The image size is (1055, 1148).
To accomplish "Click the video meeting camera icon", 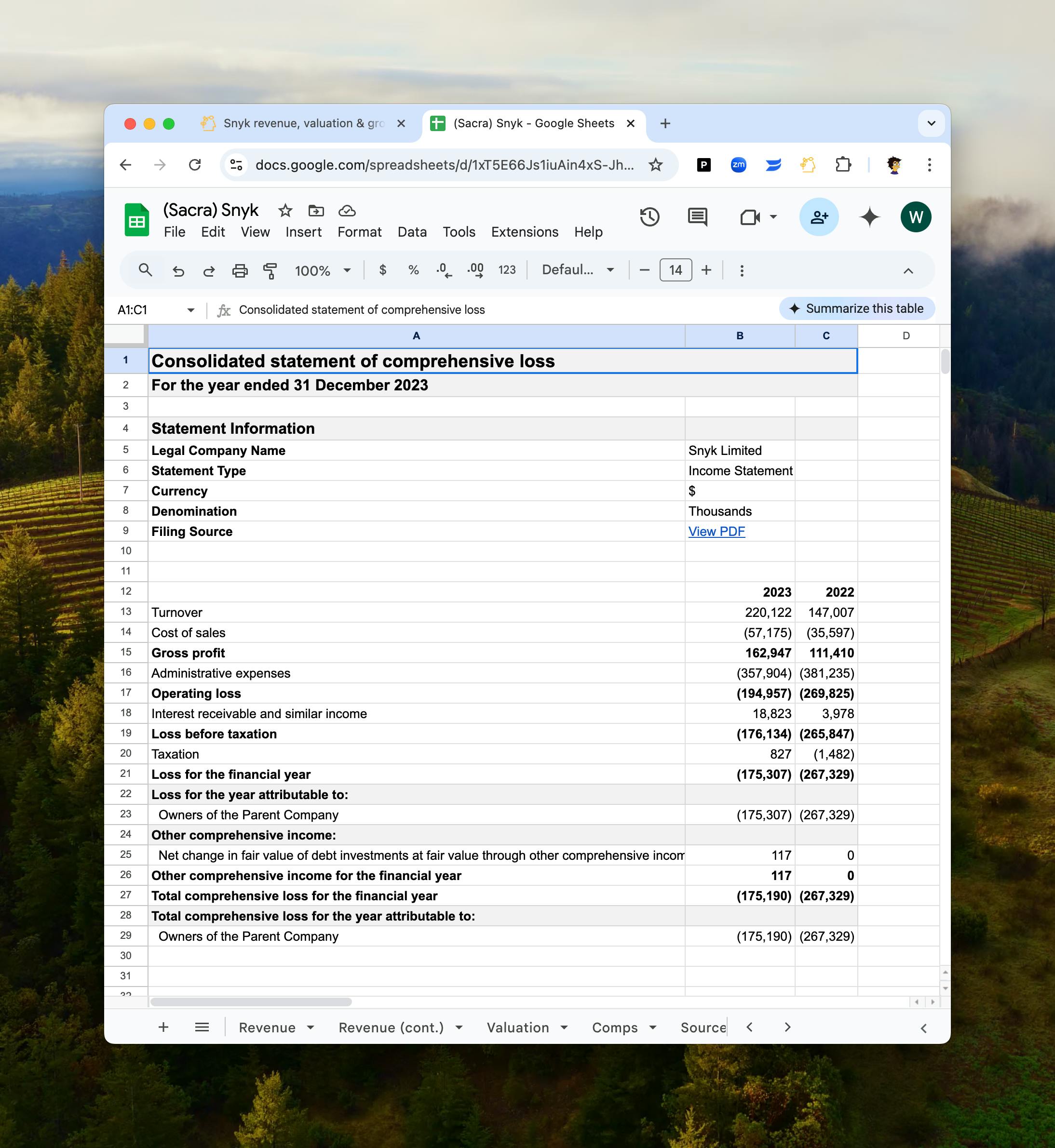I will click(x=750, y=217).
